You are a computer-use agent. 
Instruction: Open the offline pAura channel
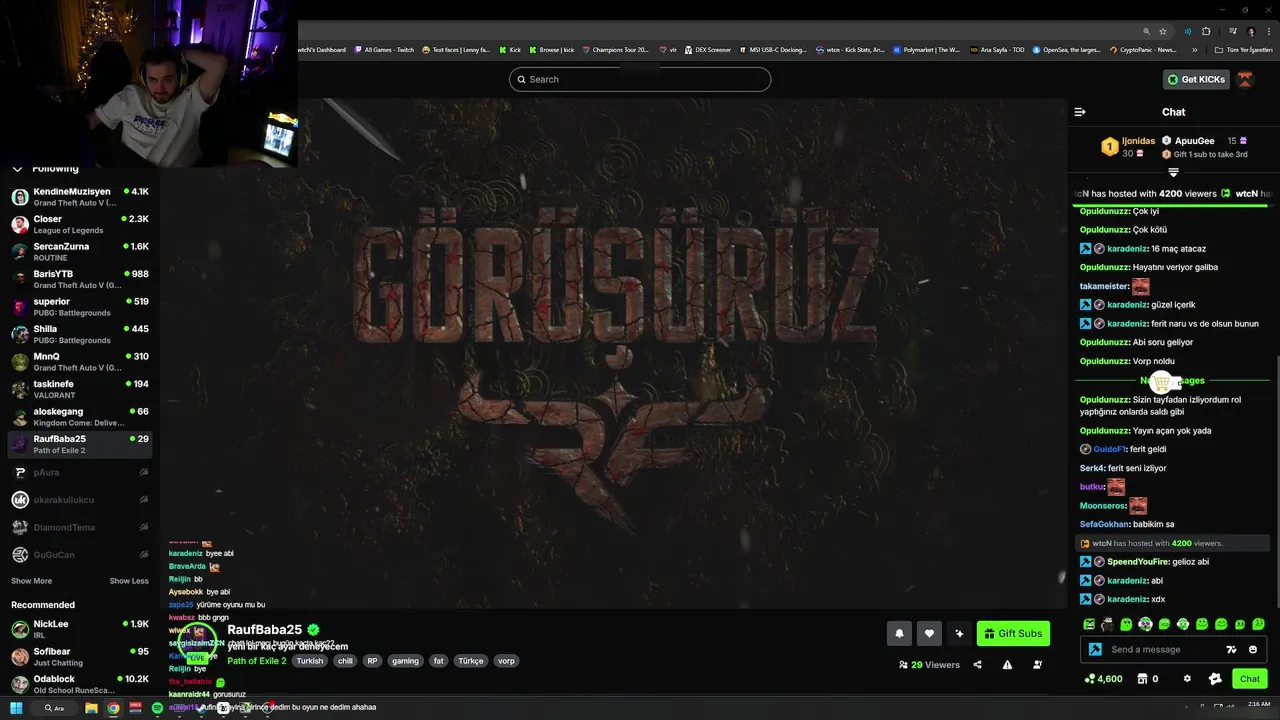tap(80, 472)
